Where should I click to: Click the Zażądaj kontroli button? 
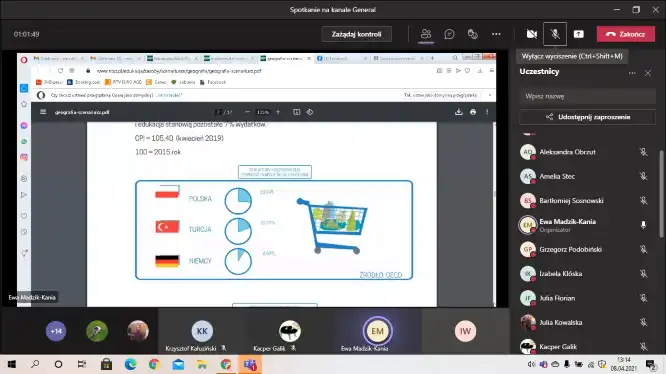[x=356, y=34]
